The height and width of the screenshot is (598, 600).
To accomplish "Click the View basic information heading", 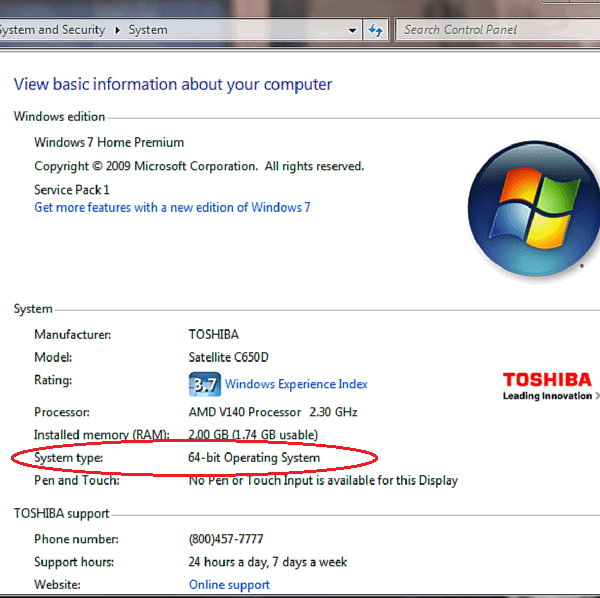I will 173,85.
